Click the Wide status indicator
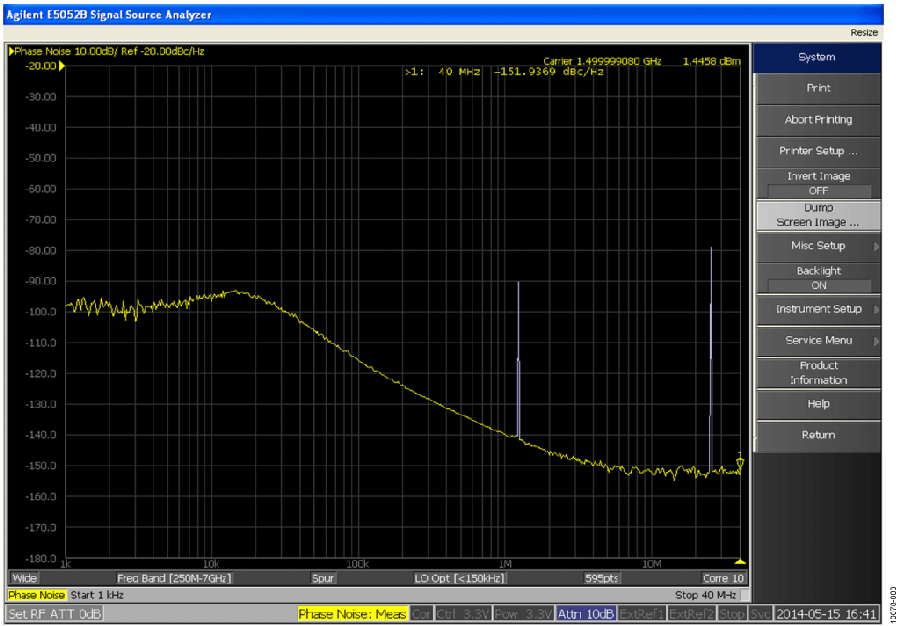This screenshot has height=626, width=900. coord(24,578)
